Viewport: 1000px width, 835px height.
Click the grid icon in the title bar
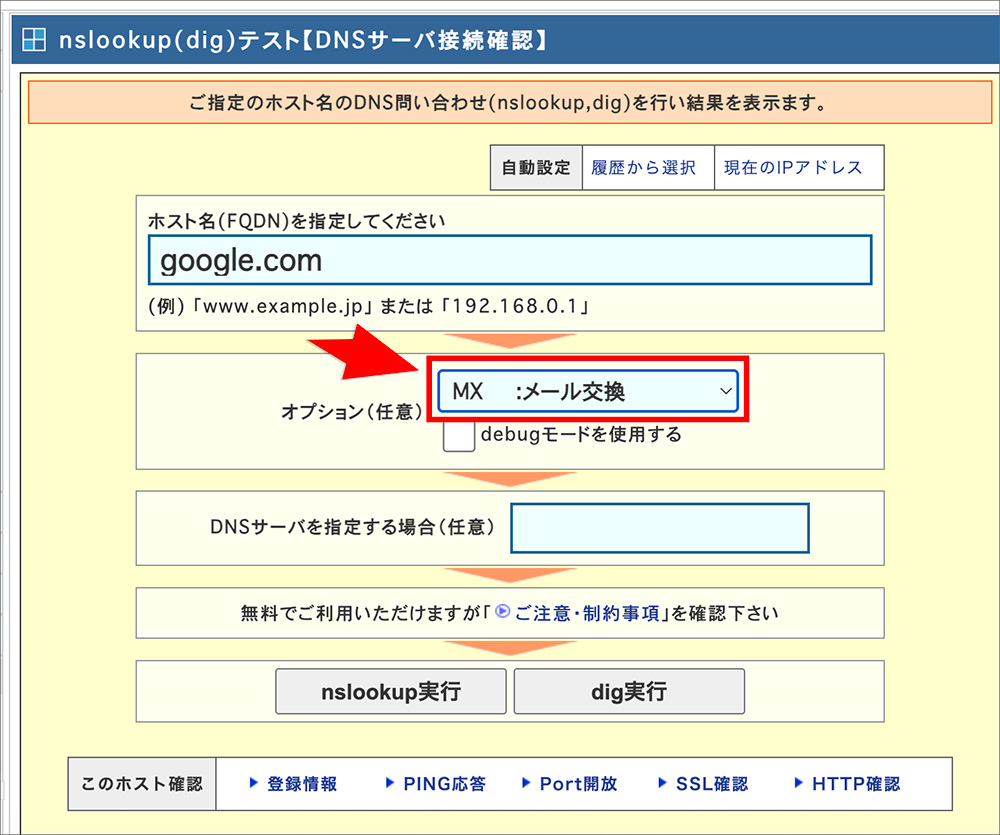pyautogui.click(x=35, y=38)
